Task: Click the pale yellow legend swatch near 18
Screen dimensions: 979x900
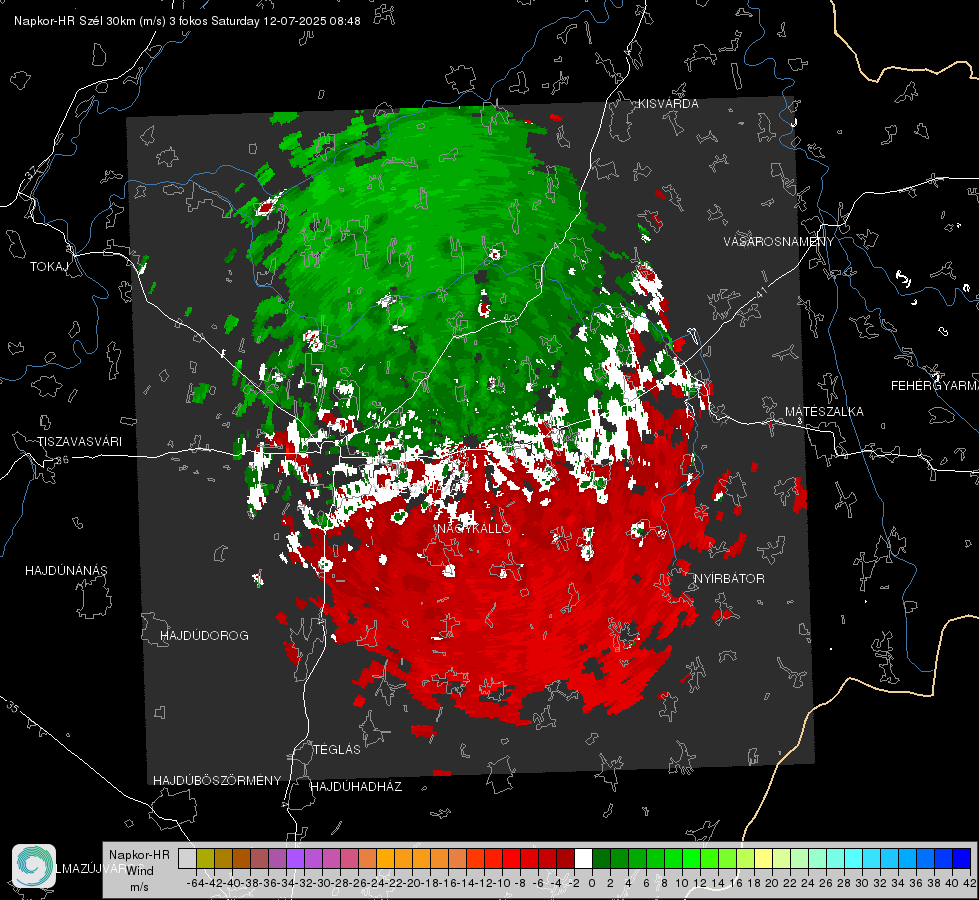Action: [763, 859]
